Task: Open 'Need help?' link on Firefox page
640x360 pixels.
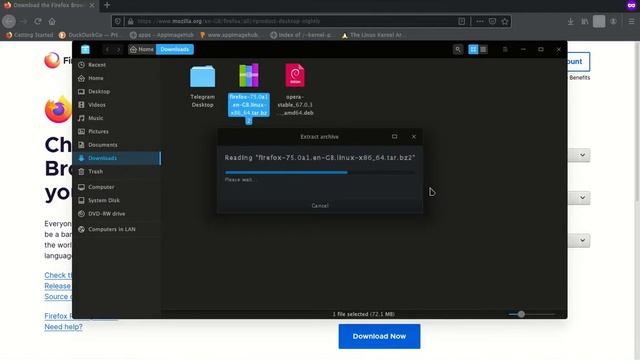Action: click(x=63, y=327)
